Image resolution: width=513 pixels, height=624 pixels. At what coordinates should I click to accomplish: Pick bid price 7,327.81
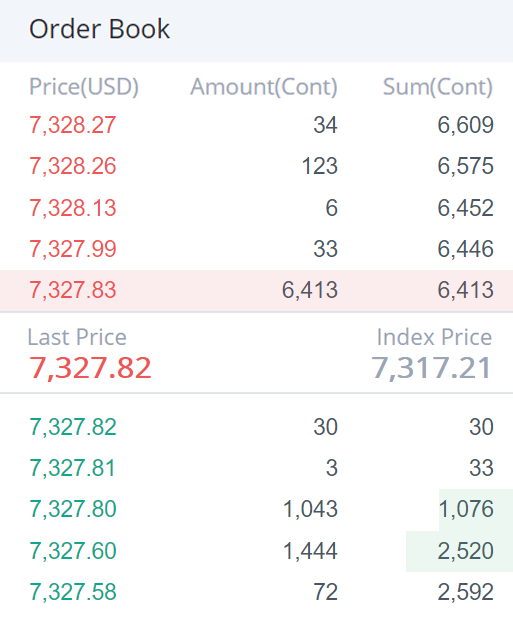pos(72,468)
